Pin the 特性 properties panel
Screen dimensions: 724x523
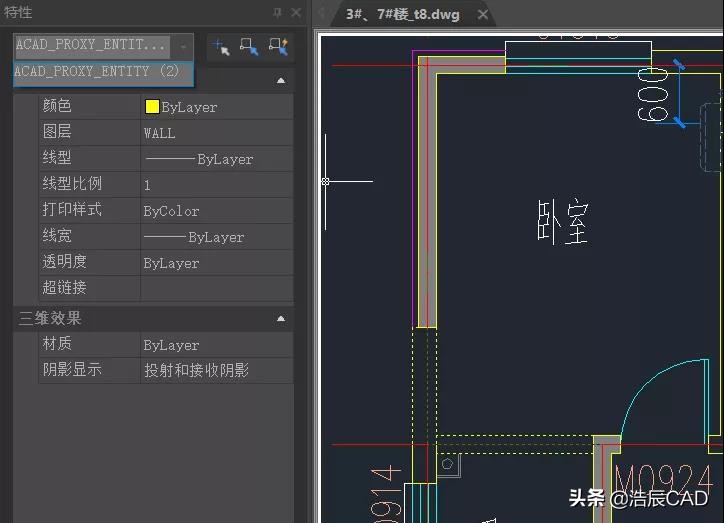(x=277, y=13)
